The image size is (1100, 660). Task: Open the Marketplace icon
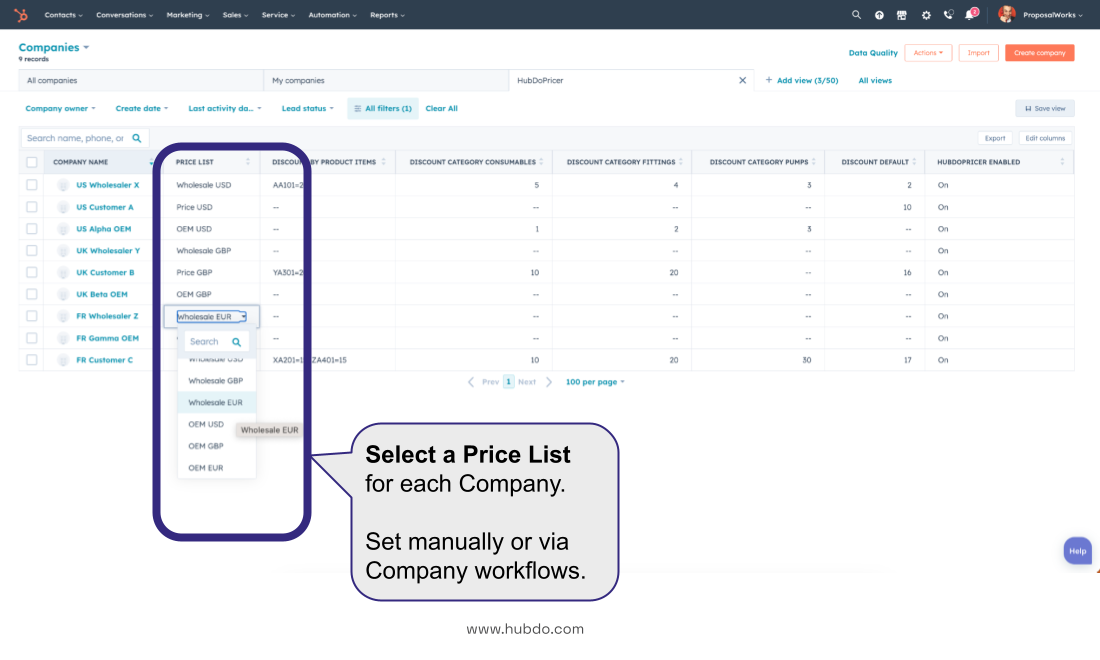coord(901,15)
